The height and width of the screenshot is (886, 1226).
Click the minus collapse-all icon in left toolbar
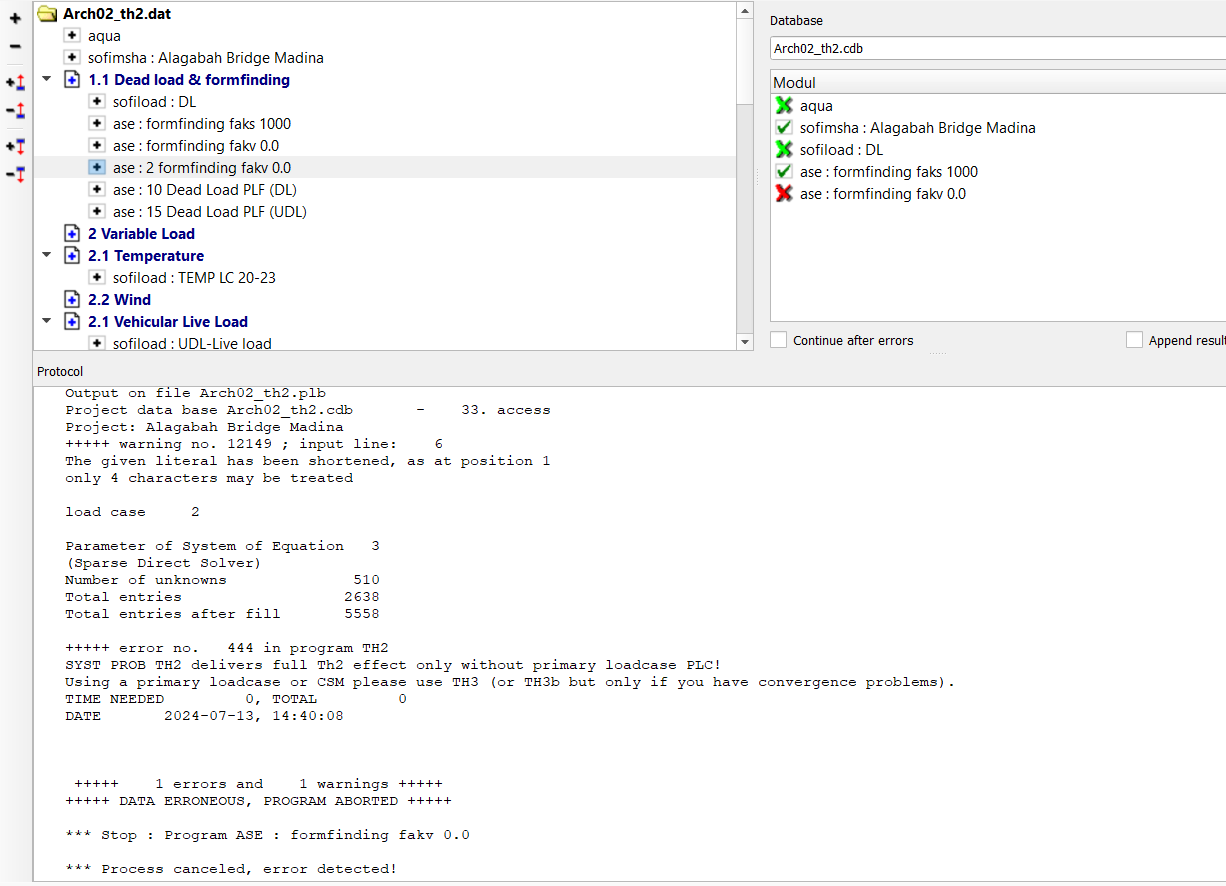point(15,46)
